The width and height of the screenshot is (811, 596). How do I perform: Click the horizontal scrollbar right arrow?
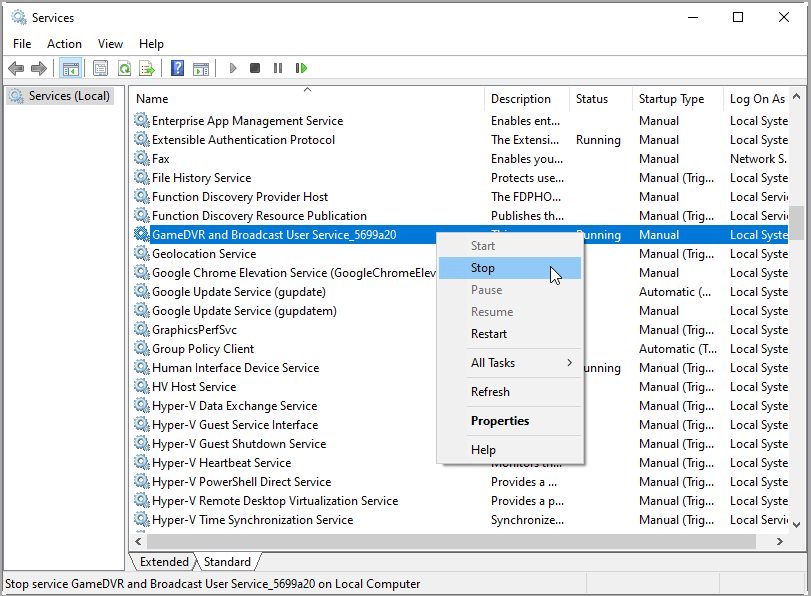pos(779,541)
